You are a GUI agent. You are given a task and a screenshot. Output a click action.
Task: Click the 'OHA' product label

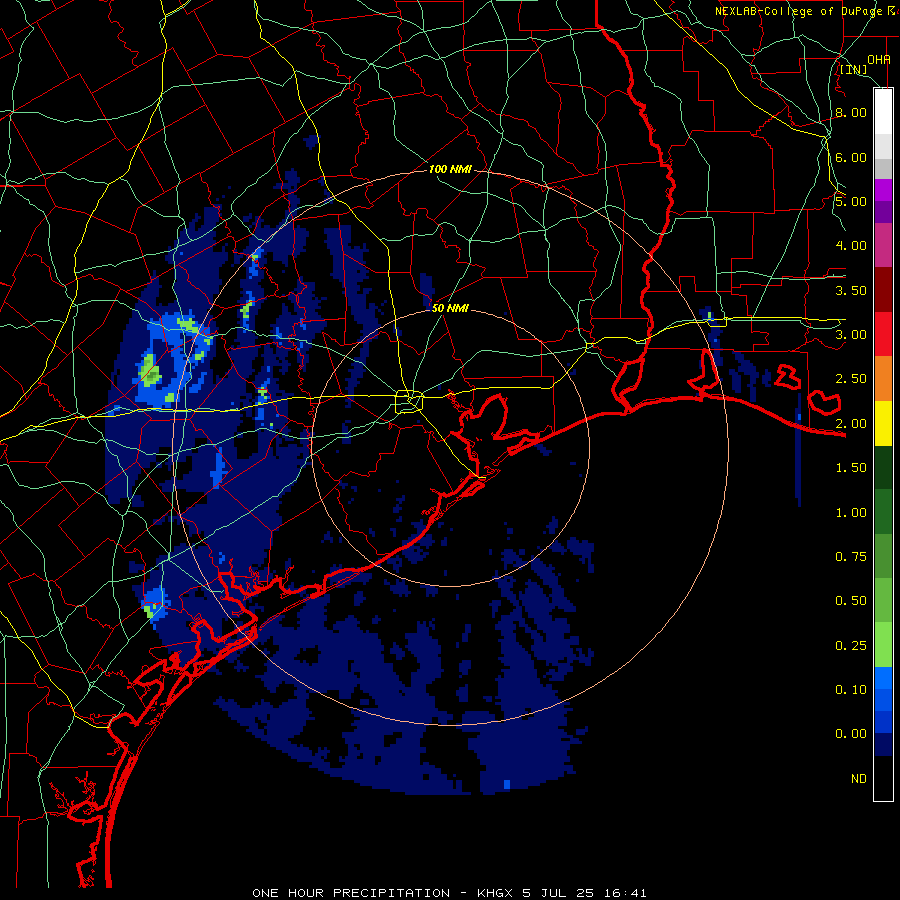tap(879, 59)
